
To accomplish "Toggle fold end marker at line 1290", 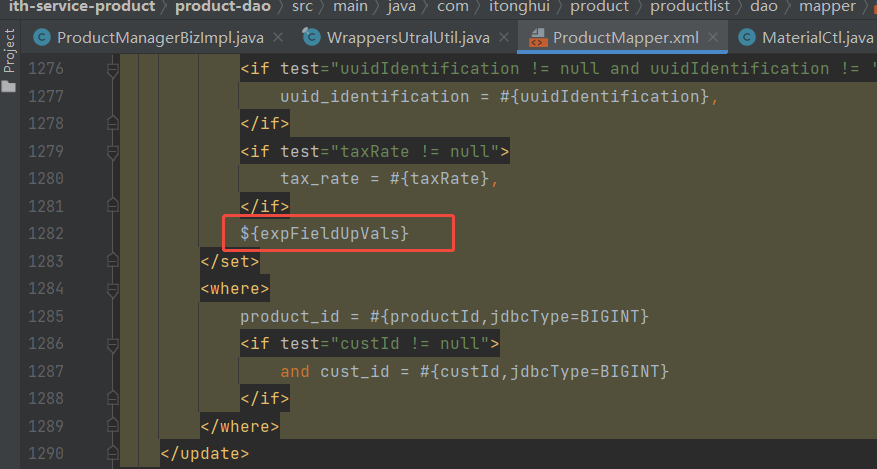I will [112, 453].
